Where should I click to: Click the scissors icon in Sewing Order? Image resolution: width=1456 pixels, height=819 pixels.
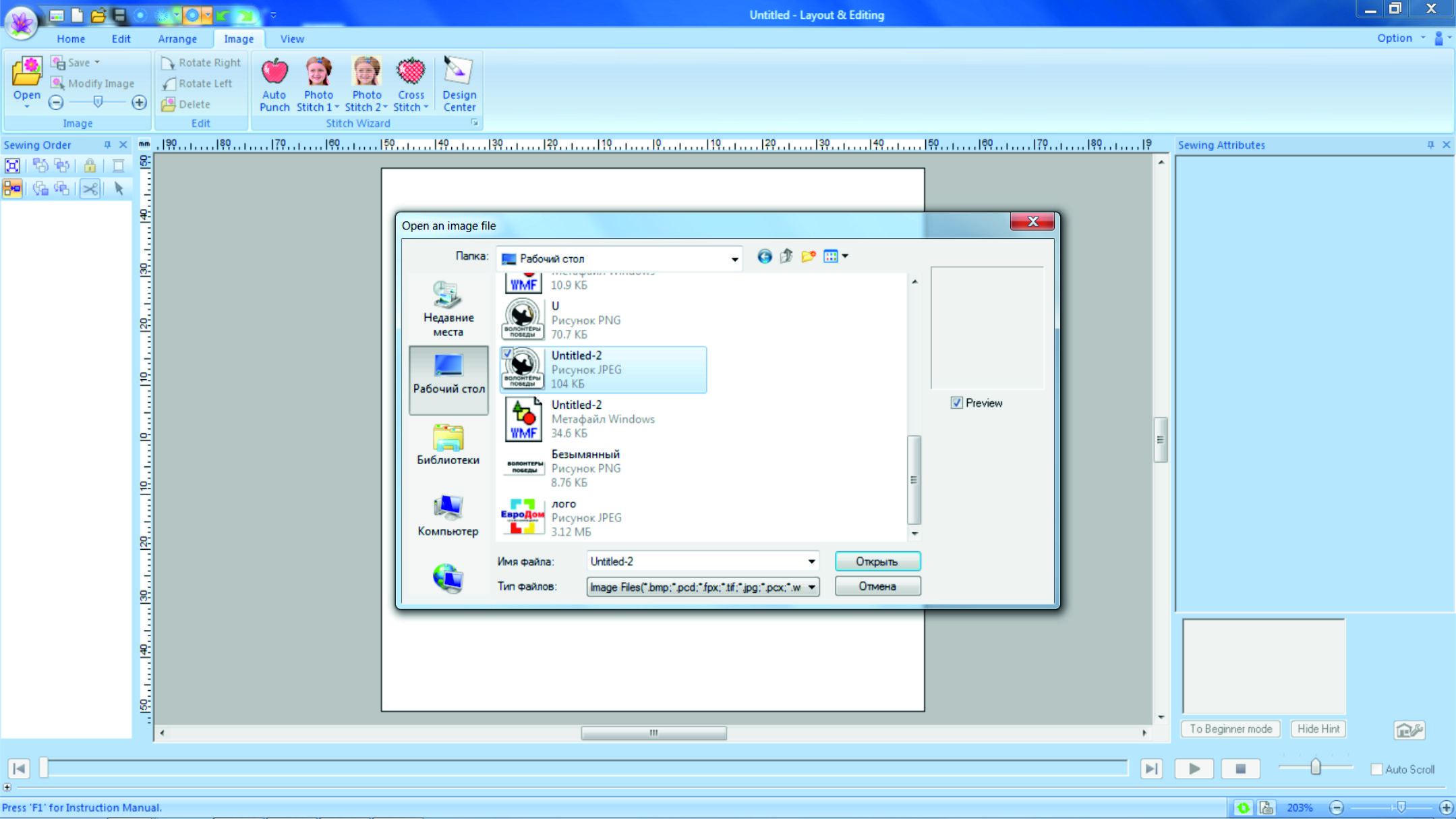(x=90, y=189)
